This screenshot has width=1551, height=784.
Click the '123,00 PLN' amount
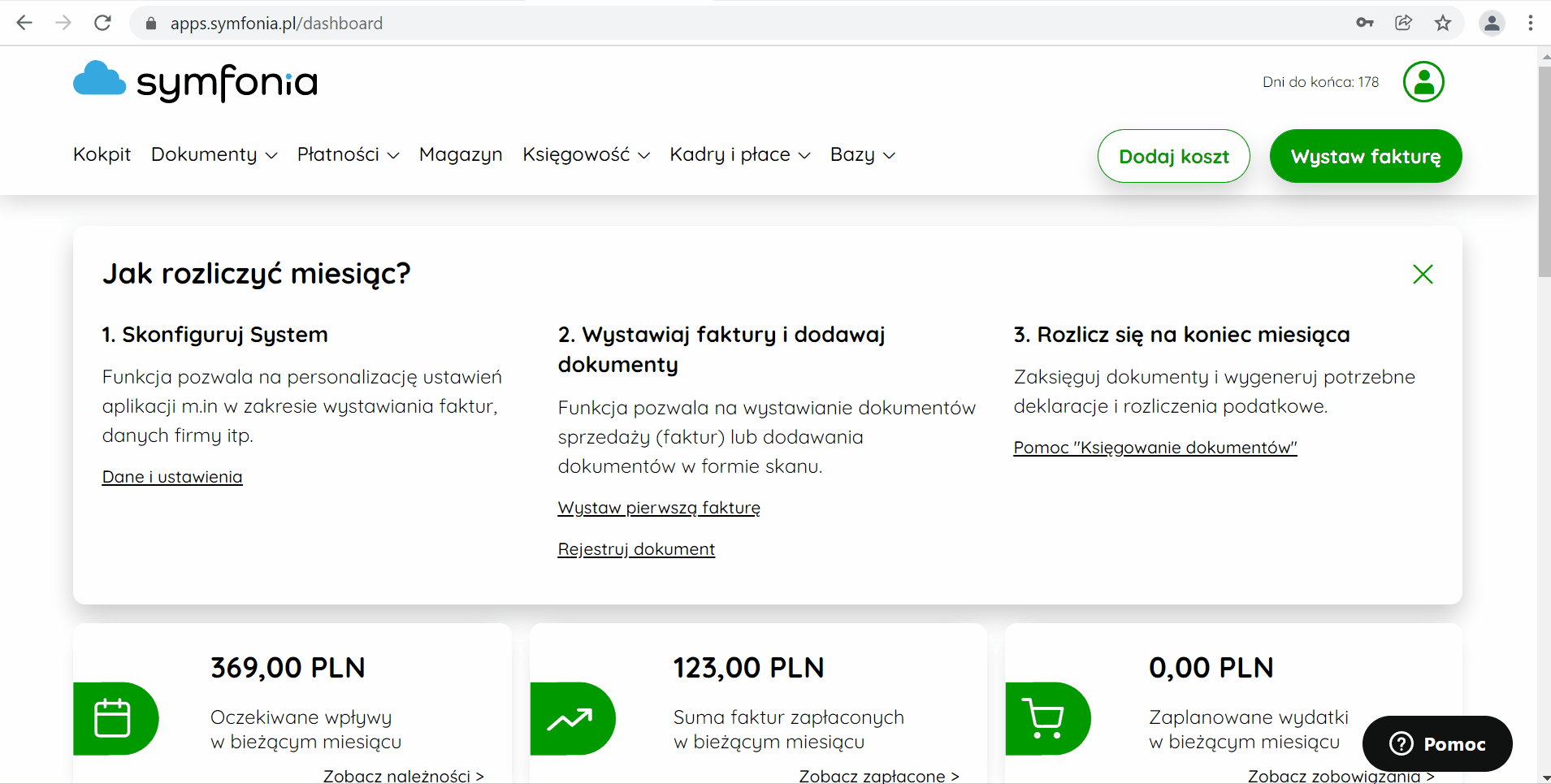(748, 668)
